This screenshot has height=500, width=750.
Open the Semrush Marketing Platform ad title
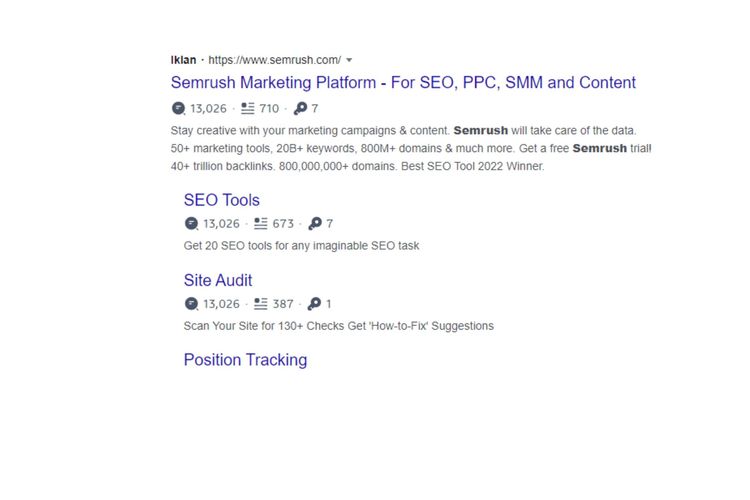403,83
